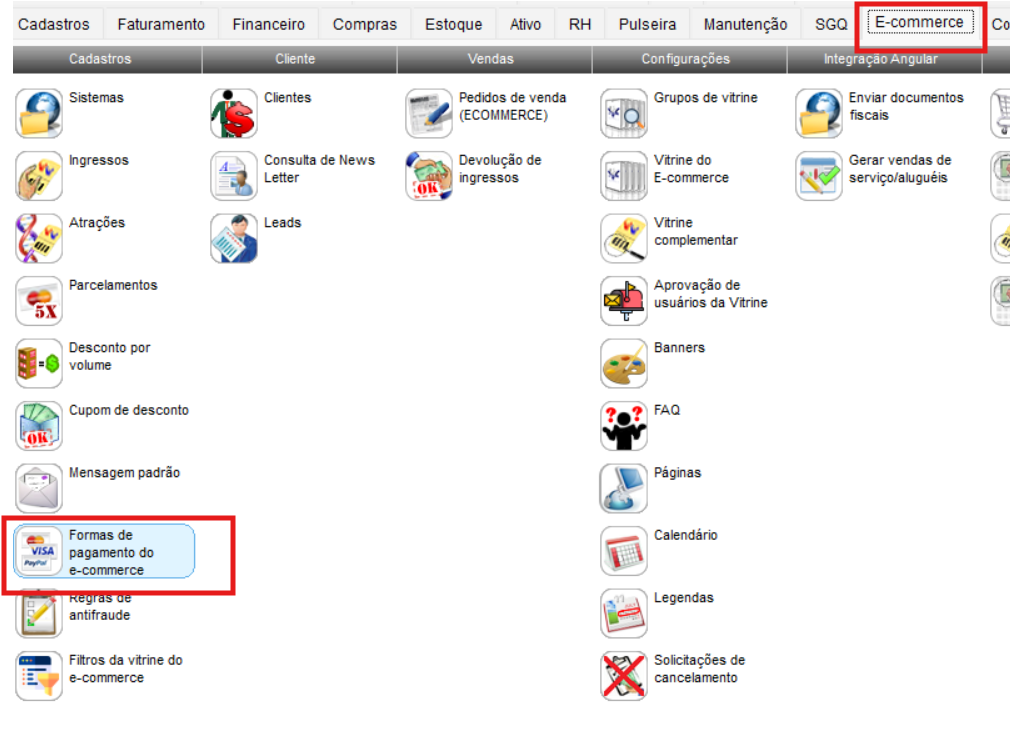
Task: Click the Configurações section header
Action: [x=689, y=59]
